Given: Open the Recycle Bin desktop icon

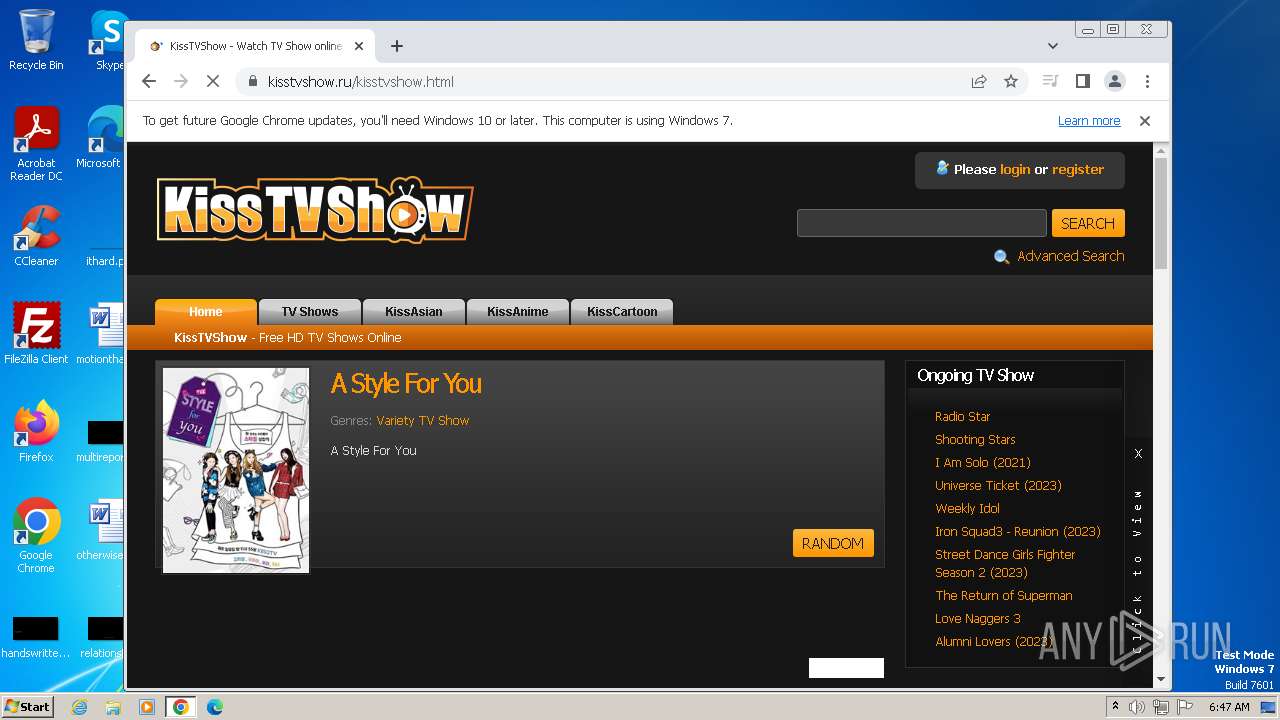Looking at the screenshot, I should 36,40.
